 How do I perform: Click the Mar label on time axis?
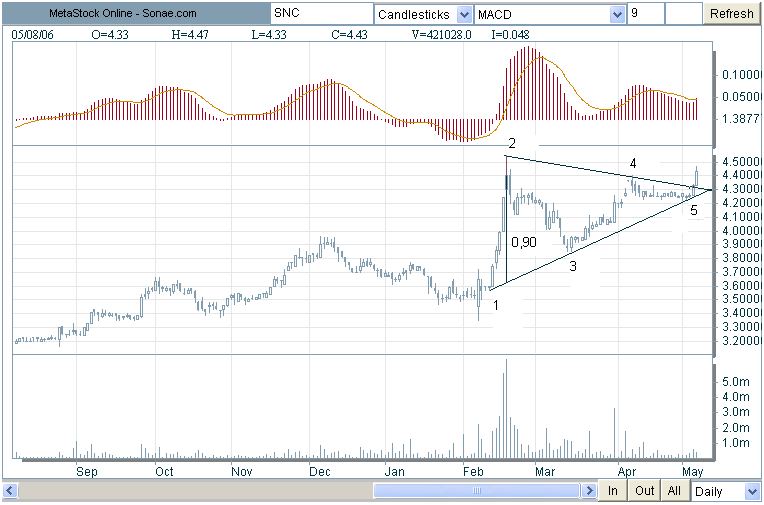(x=545, y=472)
